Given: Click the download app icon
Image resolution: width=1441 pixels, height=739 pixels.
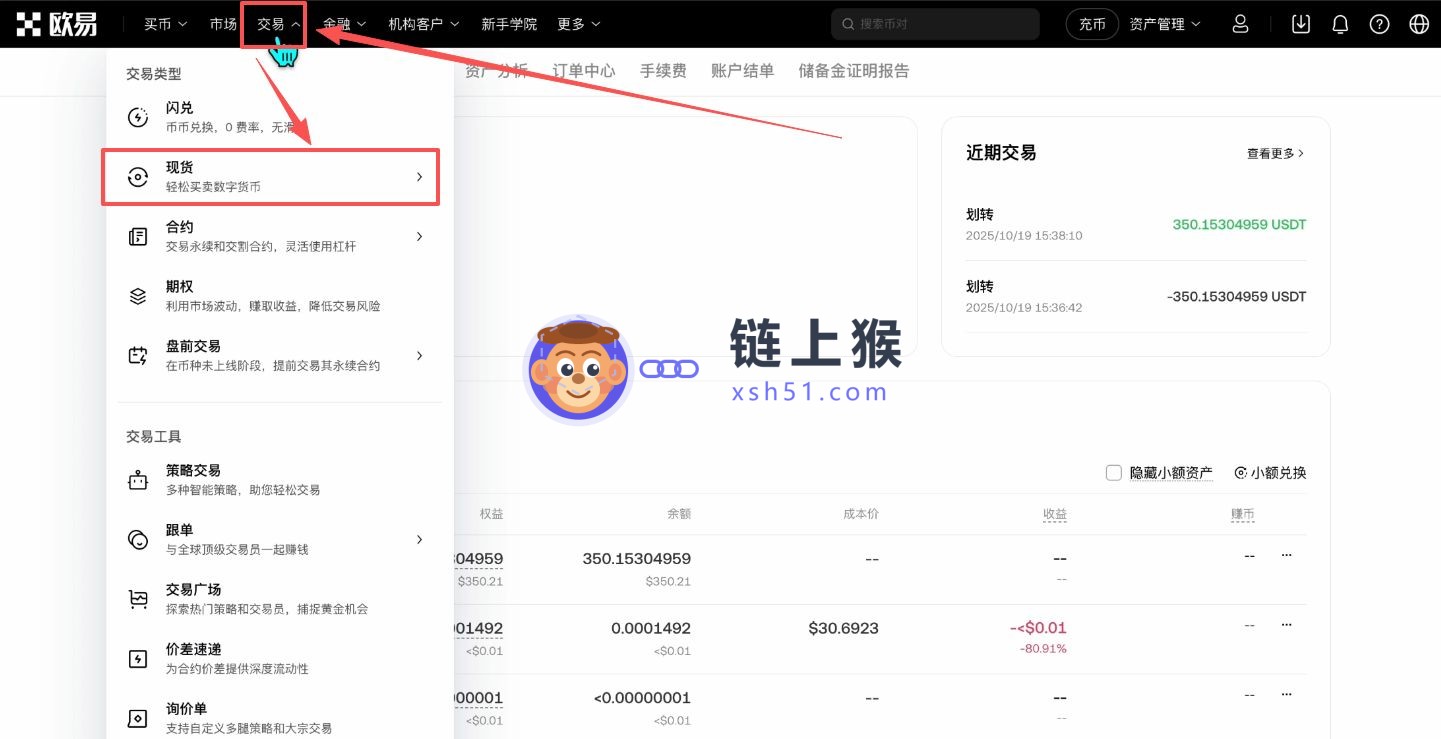Looking at the screenshot, I should click(1300, 24).
